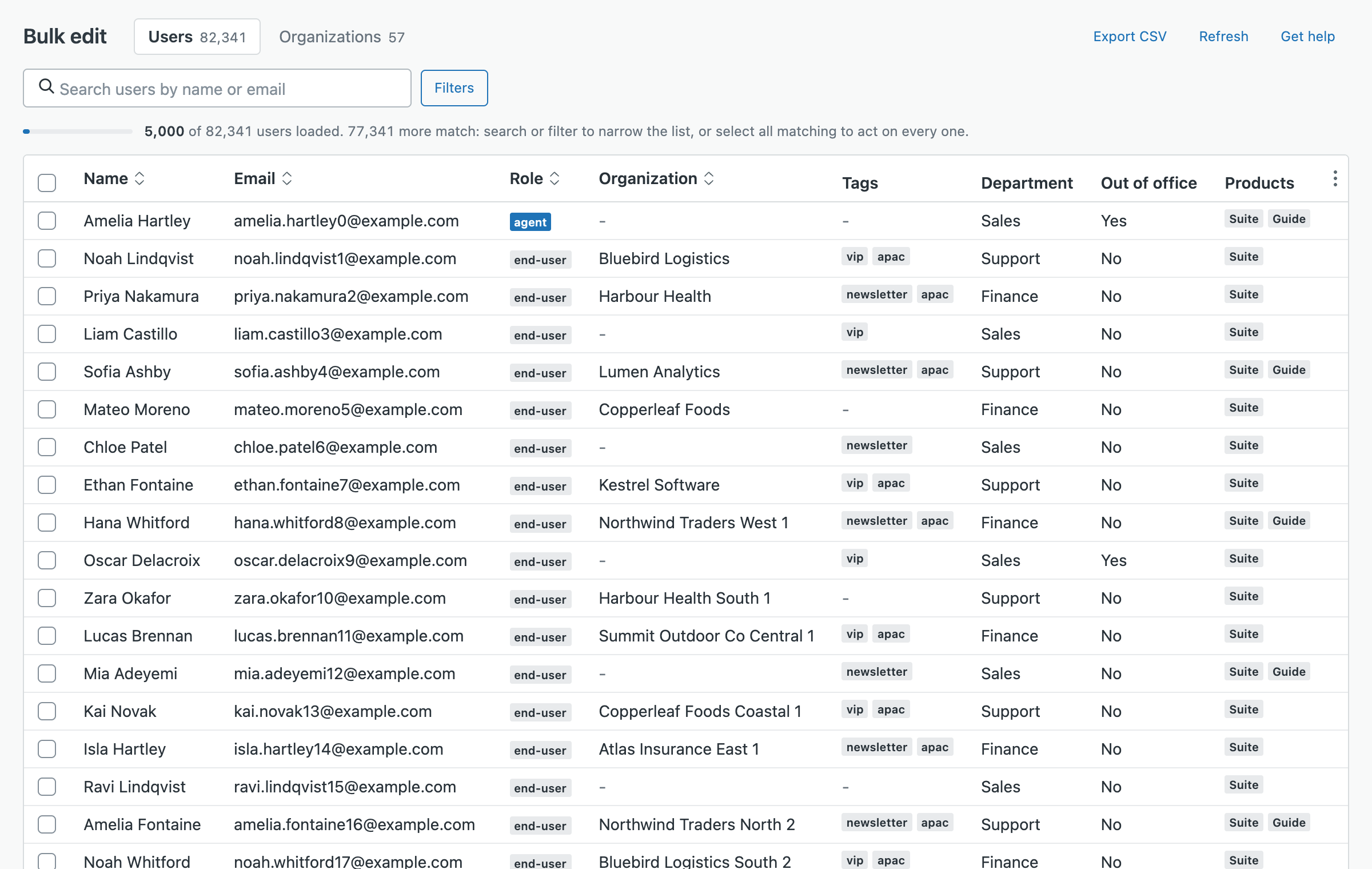Open the table column options kebab menu

point(1335,178)
